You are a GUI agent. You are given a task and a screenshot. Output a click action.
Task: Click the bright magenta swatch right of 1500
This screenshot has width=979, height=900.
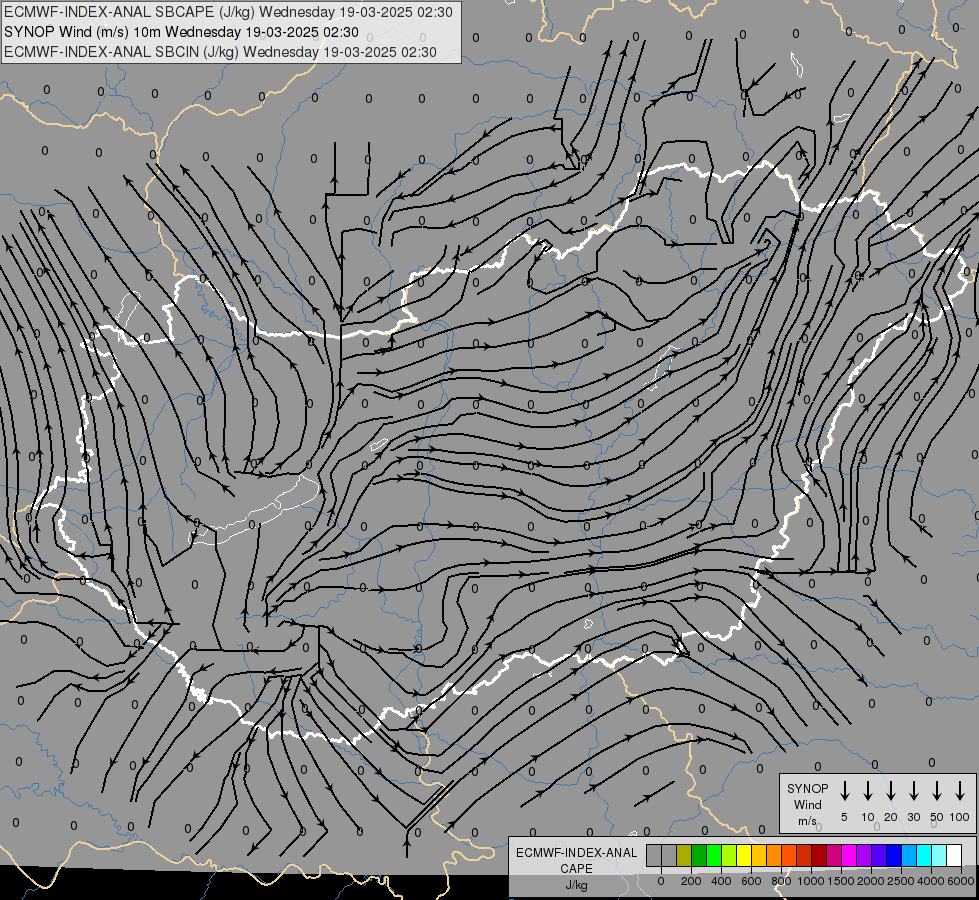tap(849, 856)
